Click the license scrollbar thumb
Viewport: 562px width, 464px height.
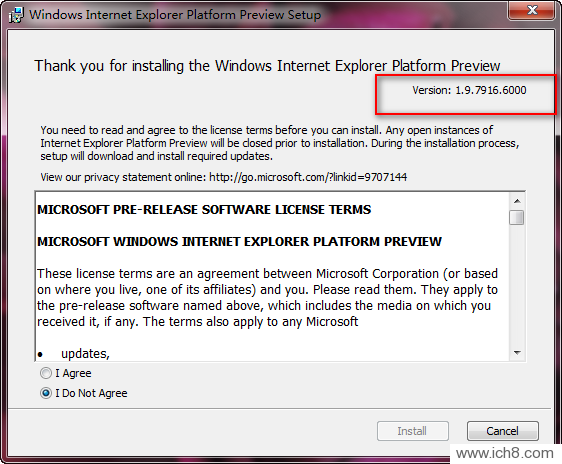[517, 217]
